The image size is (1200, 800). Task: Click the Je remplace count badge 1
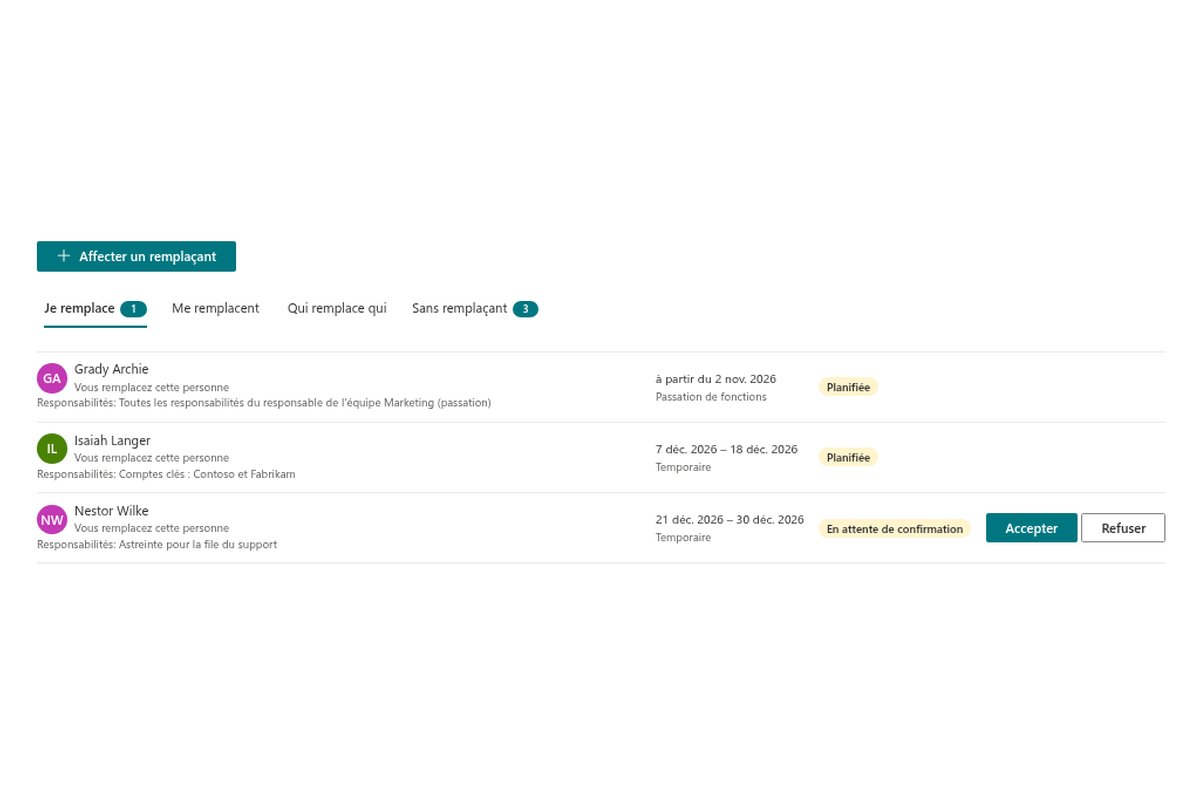133,309
